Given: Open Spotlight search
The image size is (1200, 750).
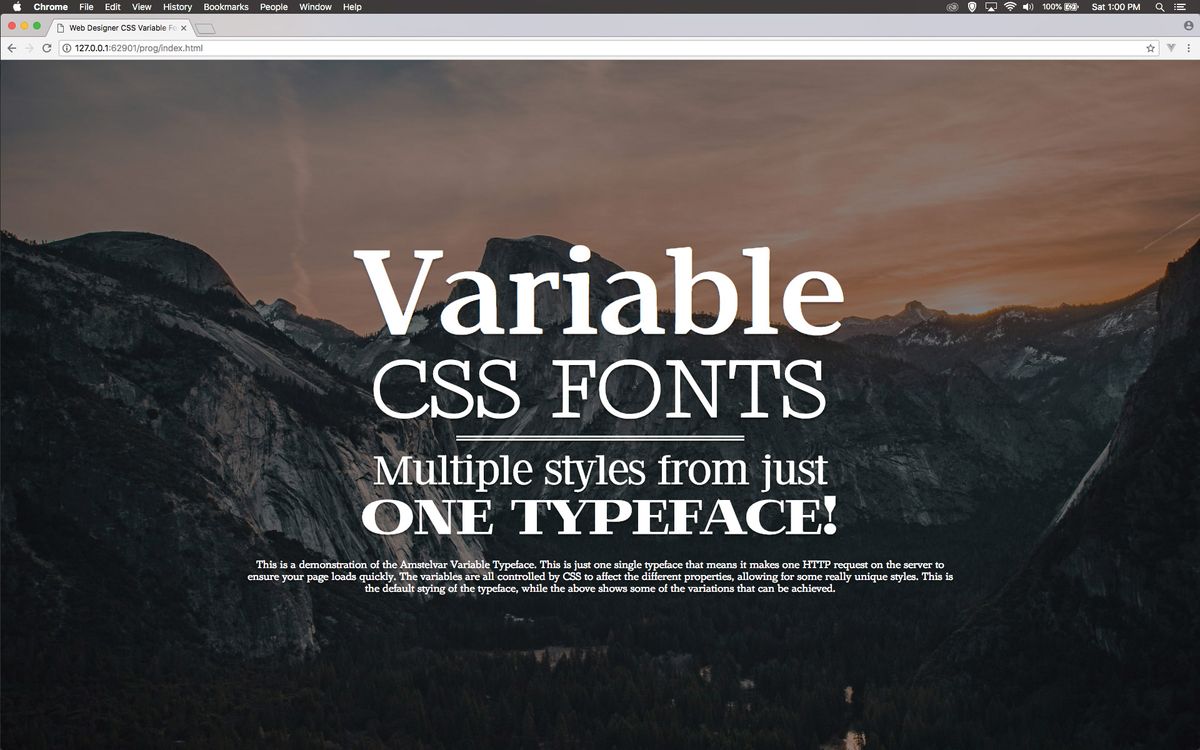Looking at the screenshot, I should coord(1159,7).
